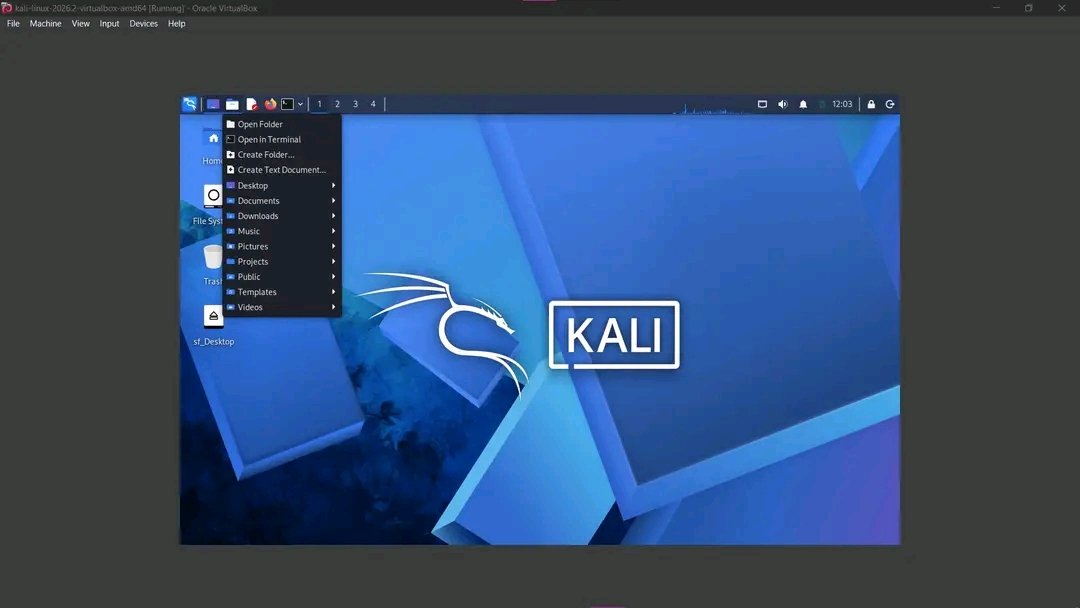Screen dimensions: 1080x608
Task: Open VirtualBox Machine menu
Action: point(45,23)
